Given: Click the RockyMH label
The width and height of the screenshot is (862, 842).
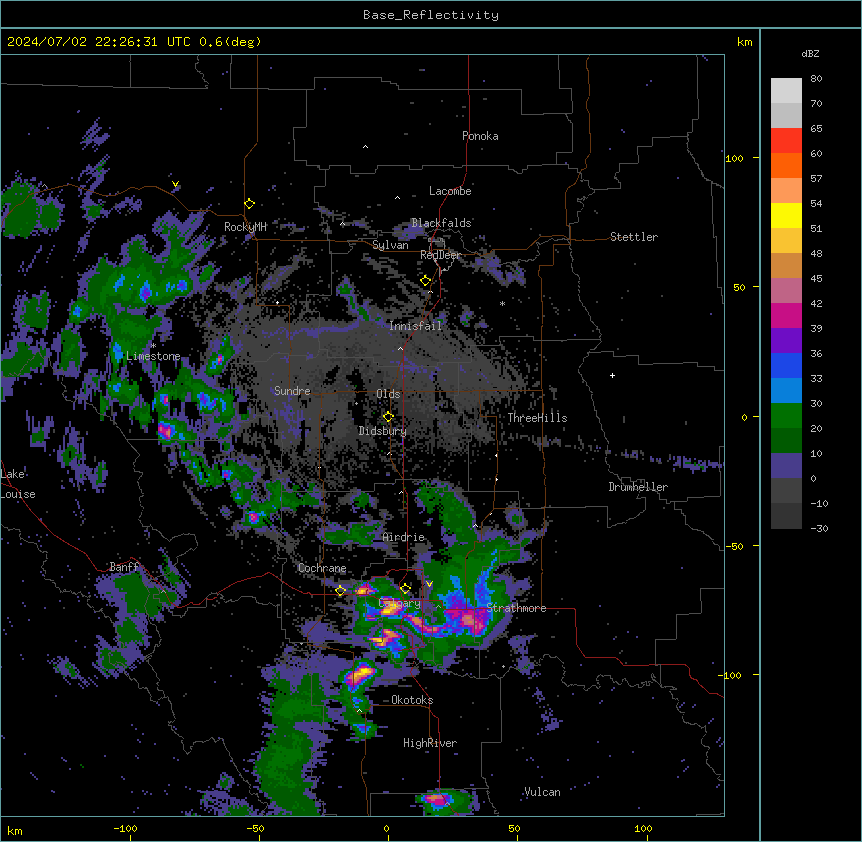Looking at the screenshot, I should pyautogui.click(x=245, y=227).
